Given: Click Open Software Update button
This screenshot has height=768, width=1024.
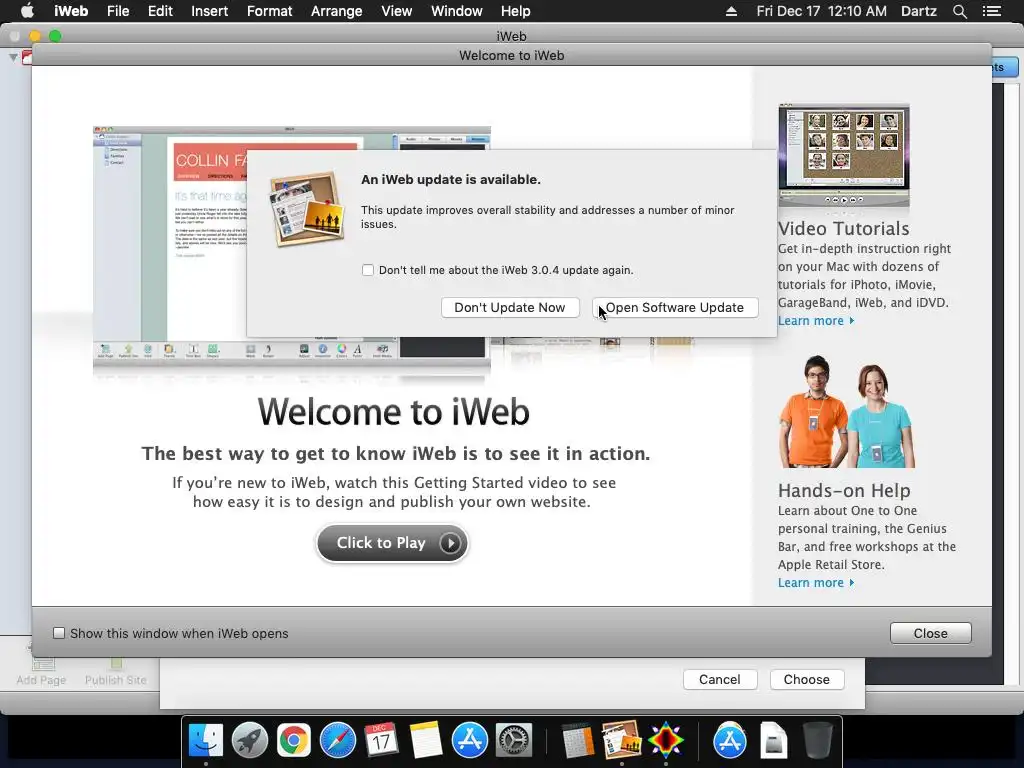Looking at the screenshot, I should coord(675,308).
